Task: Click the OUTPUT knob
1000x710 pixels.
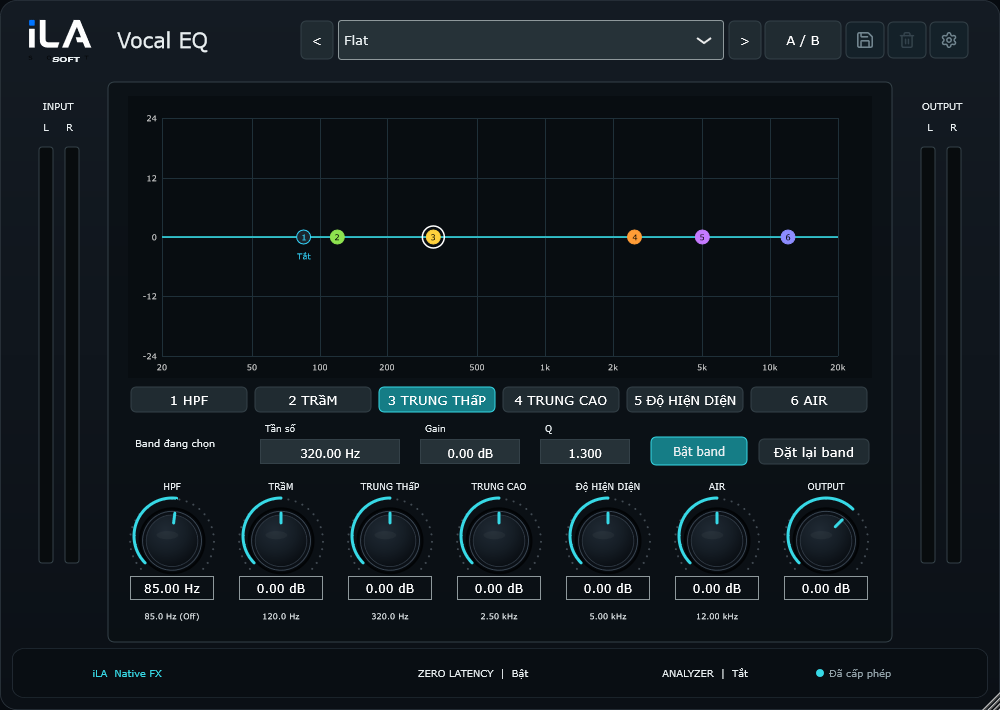Action: [x=826, y=540]
